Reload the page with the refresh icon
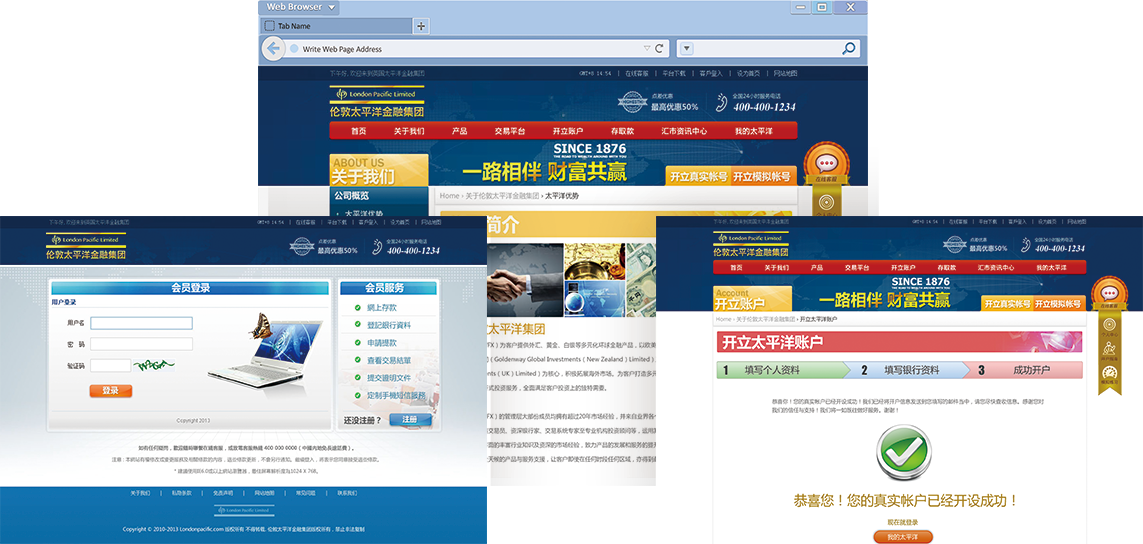This screenshot has height=544, width=1143. (659, 49)
